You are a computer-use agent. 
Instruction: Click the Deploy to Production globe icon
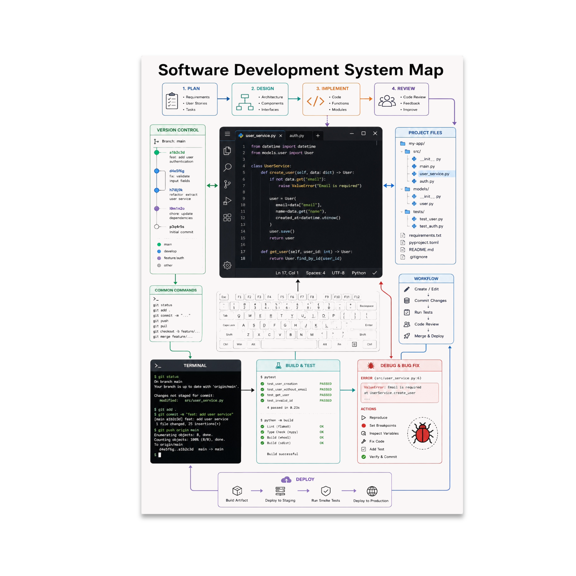click(x=372, y=491)
